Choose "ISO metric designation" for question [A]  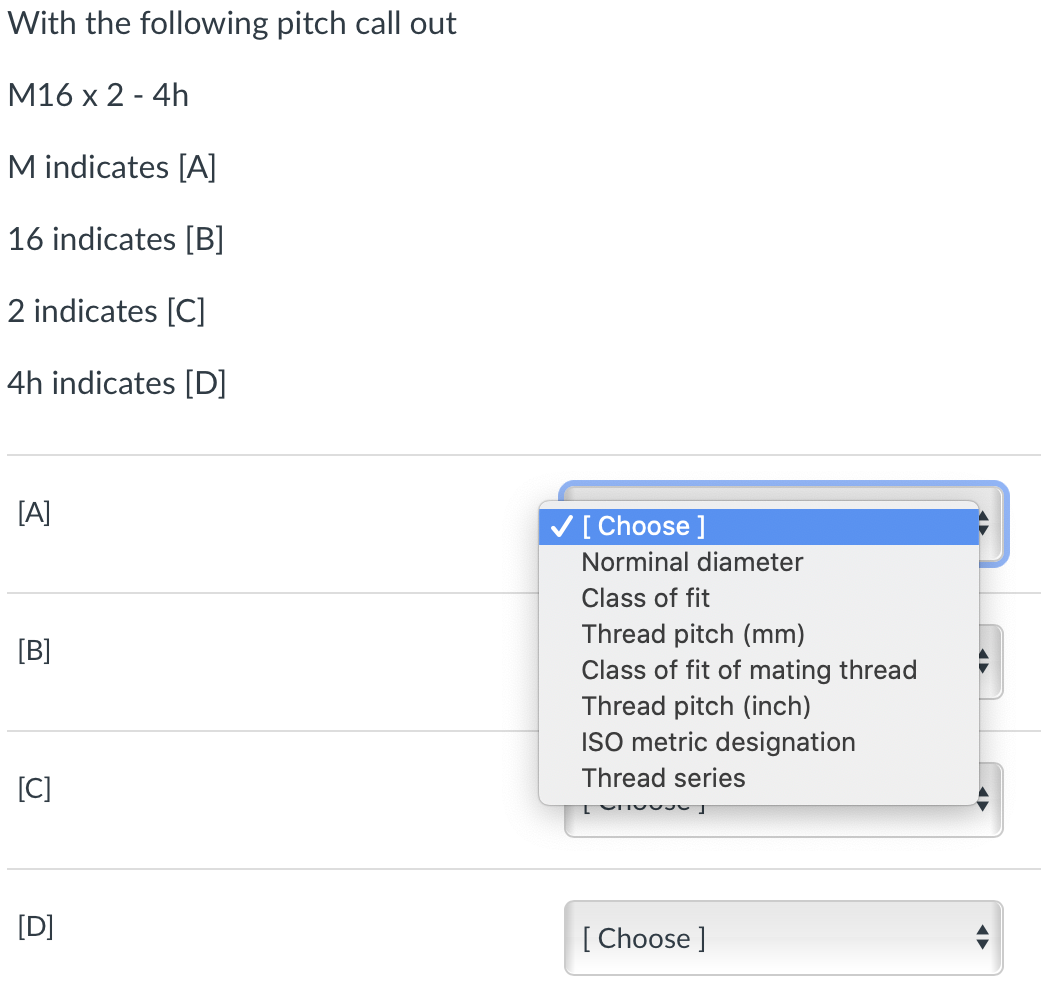coord(718,742)
